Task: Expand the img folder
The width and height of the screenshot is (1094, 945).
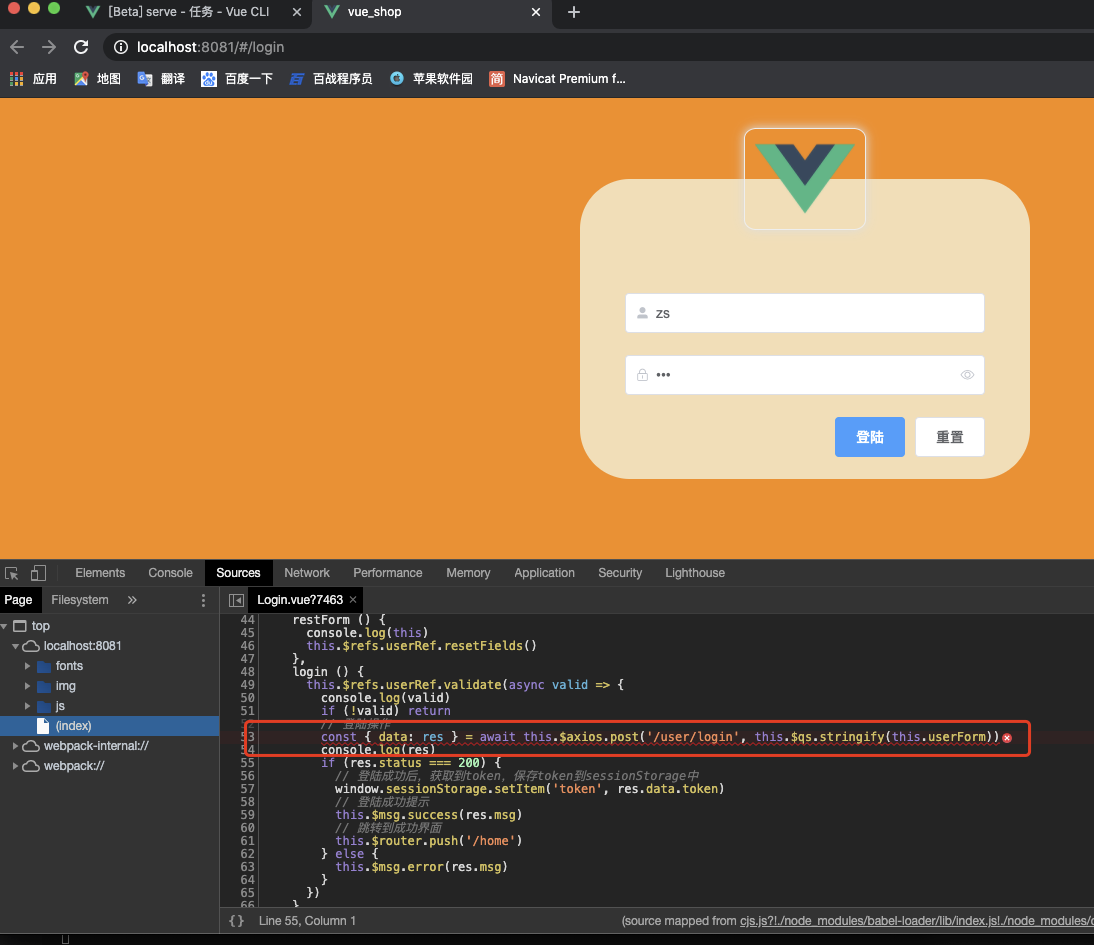Action: (27, 686)
